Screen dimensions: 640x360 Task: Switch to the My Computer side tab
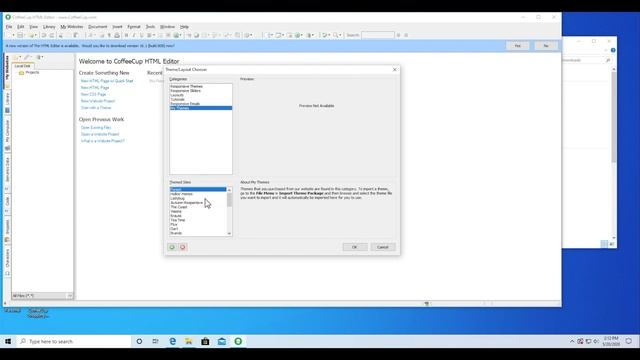[x=7, y=135]
